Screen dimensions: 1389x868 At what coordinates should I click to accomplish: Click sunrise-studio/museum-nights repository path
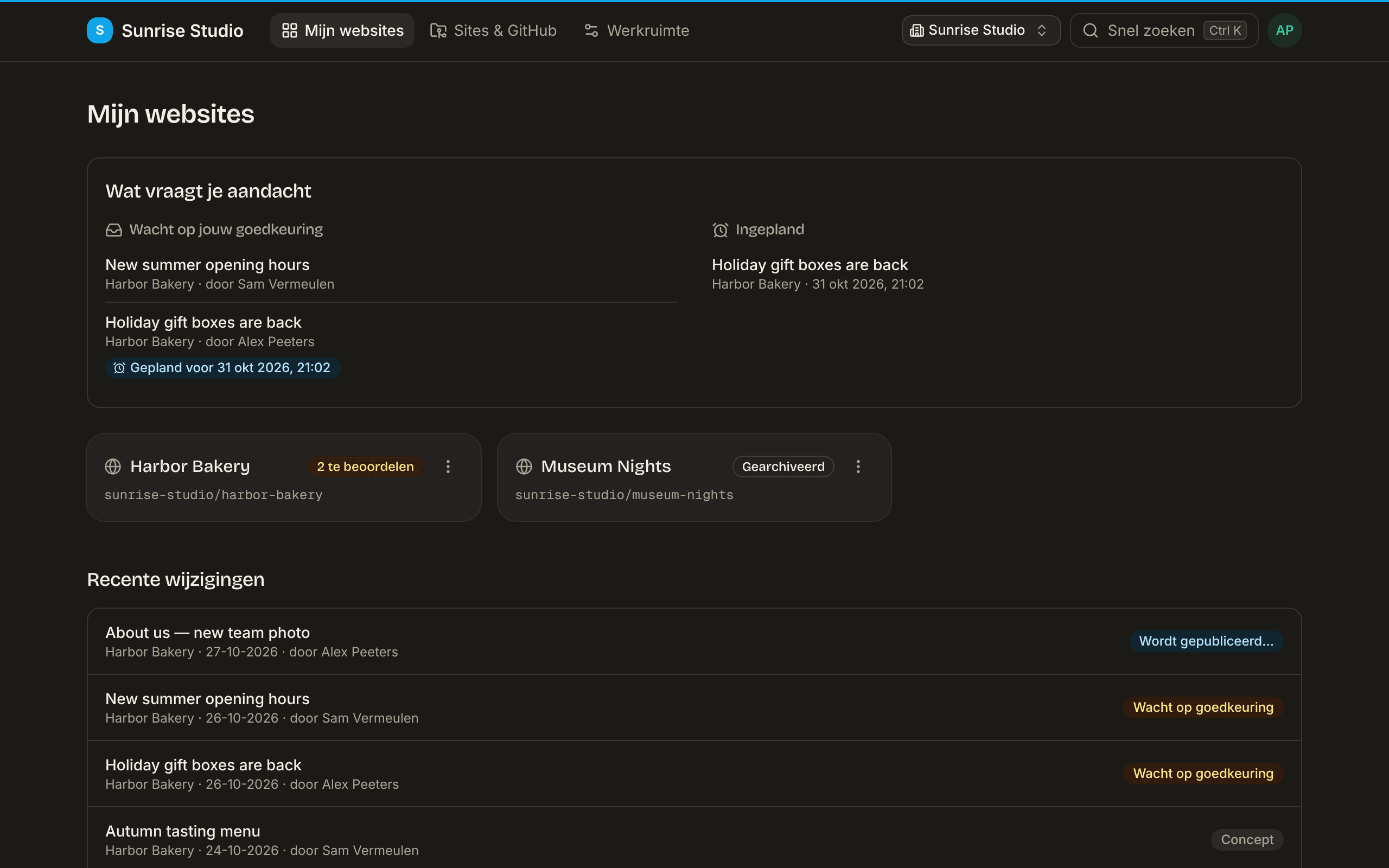click(x=625, y=495)
